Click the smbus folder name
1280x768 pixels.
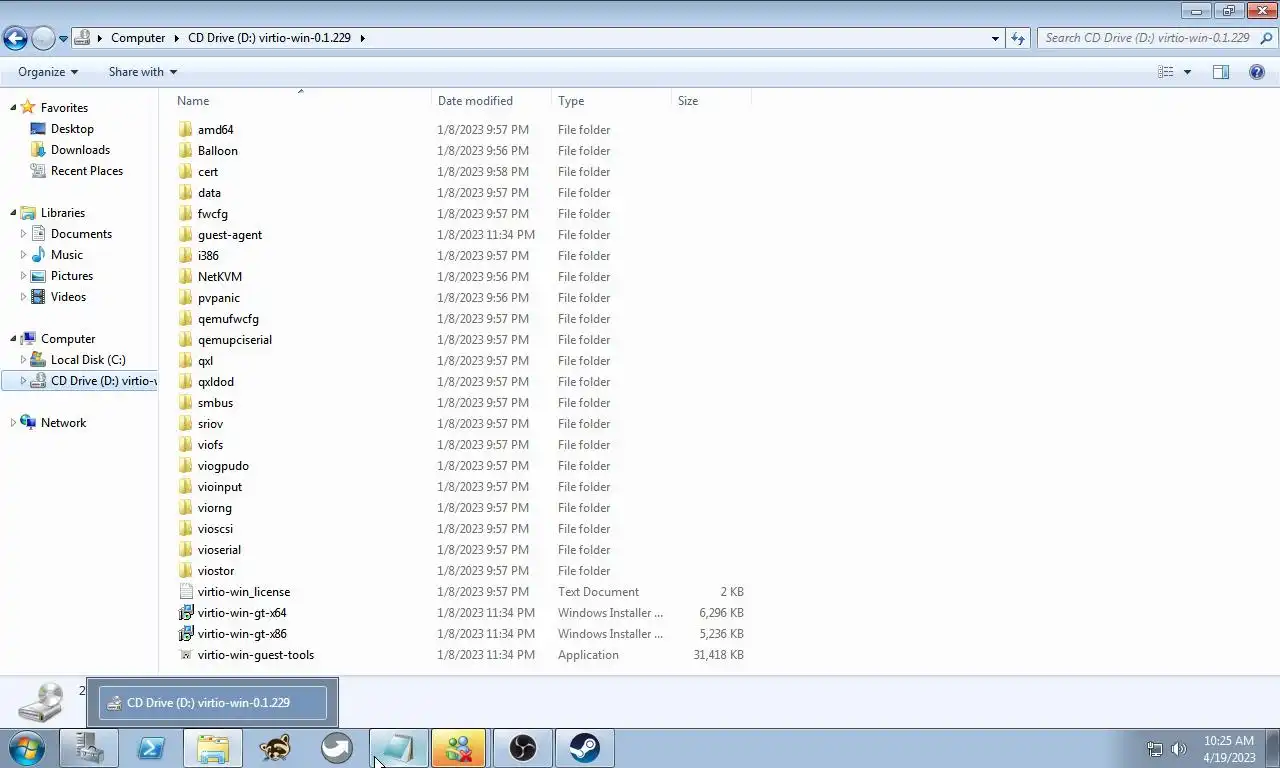coord(215,403)
